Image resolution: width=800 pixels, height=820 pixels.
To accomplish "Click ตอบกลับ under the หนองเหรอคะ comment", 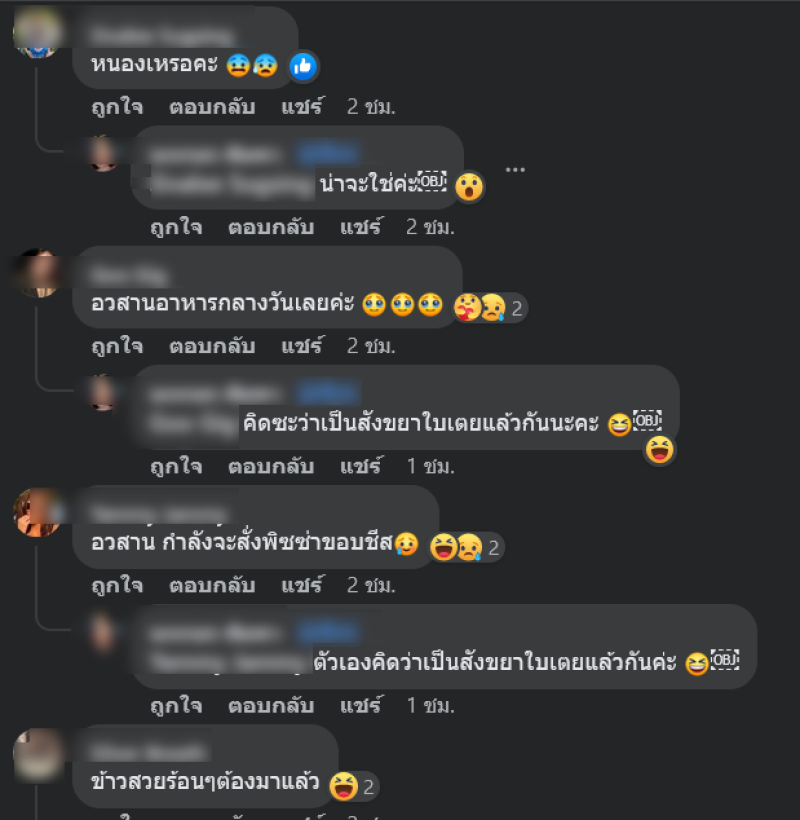I will click(x=212, y=107).
